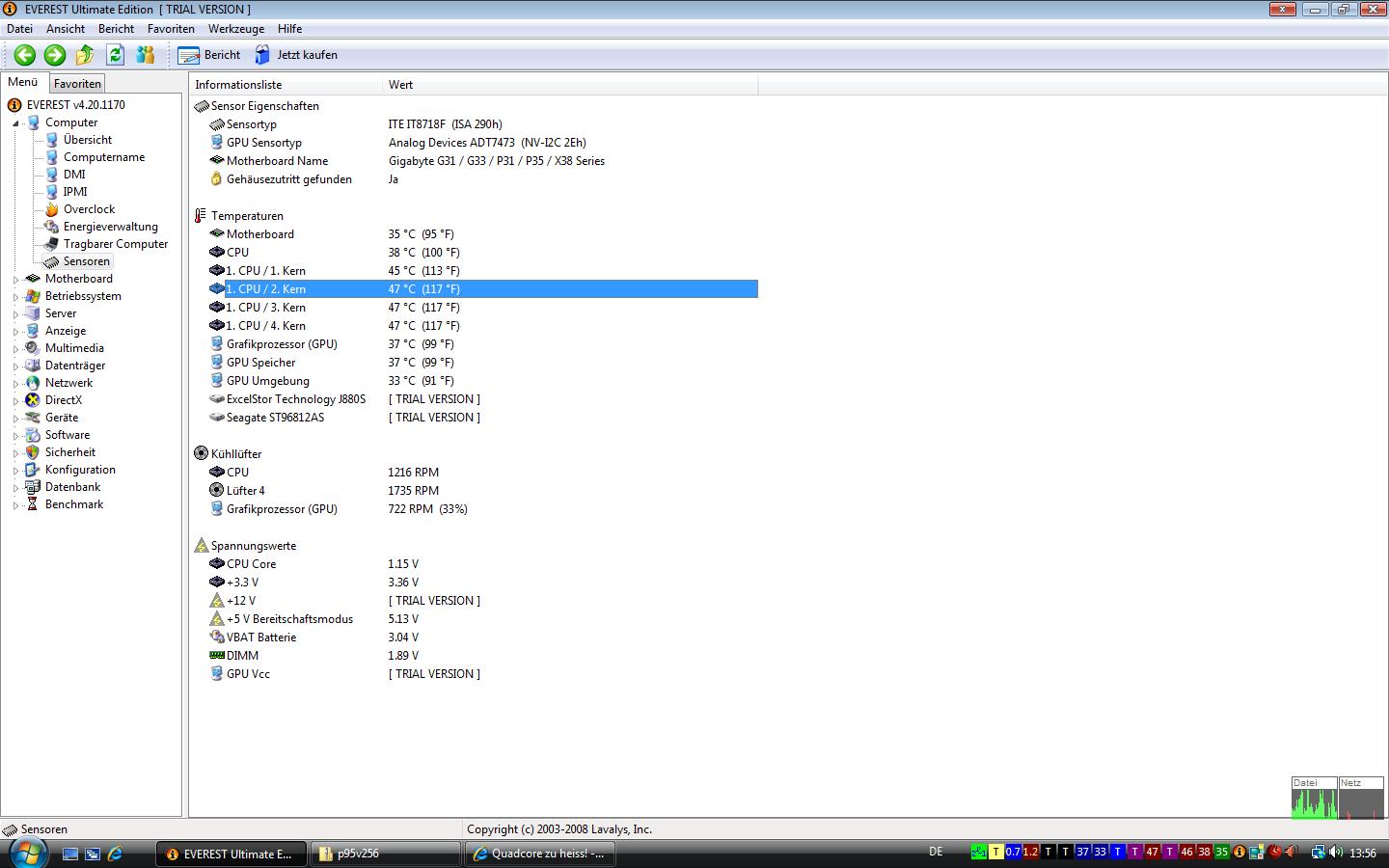Click the fan icon beside Kühllüfter heading
Viewport: 1389px width, 868px height.
point(201,453)
